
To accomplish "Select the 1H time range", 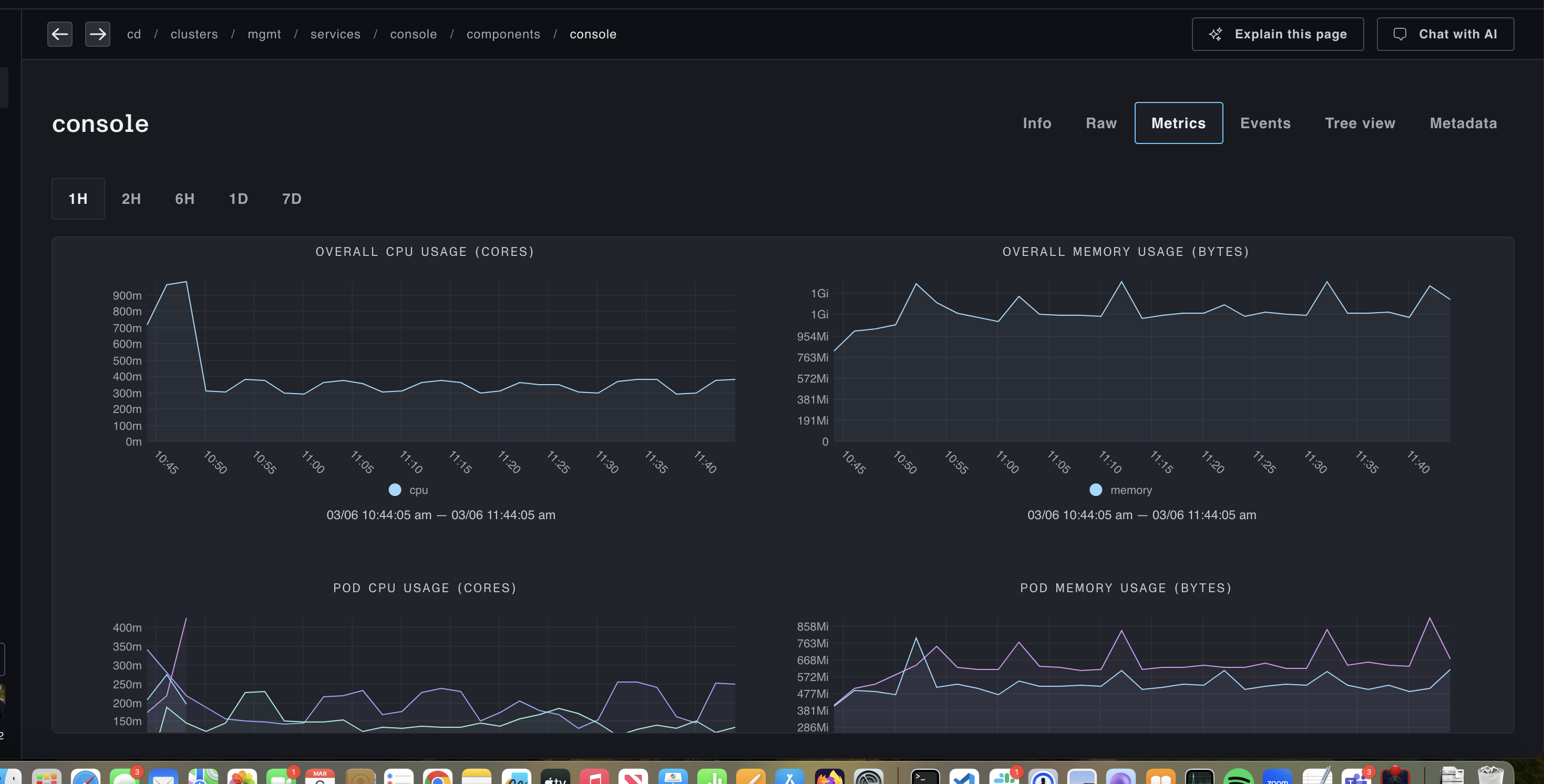I will click(78, 199).
